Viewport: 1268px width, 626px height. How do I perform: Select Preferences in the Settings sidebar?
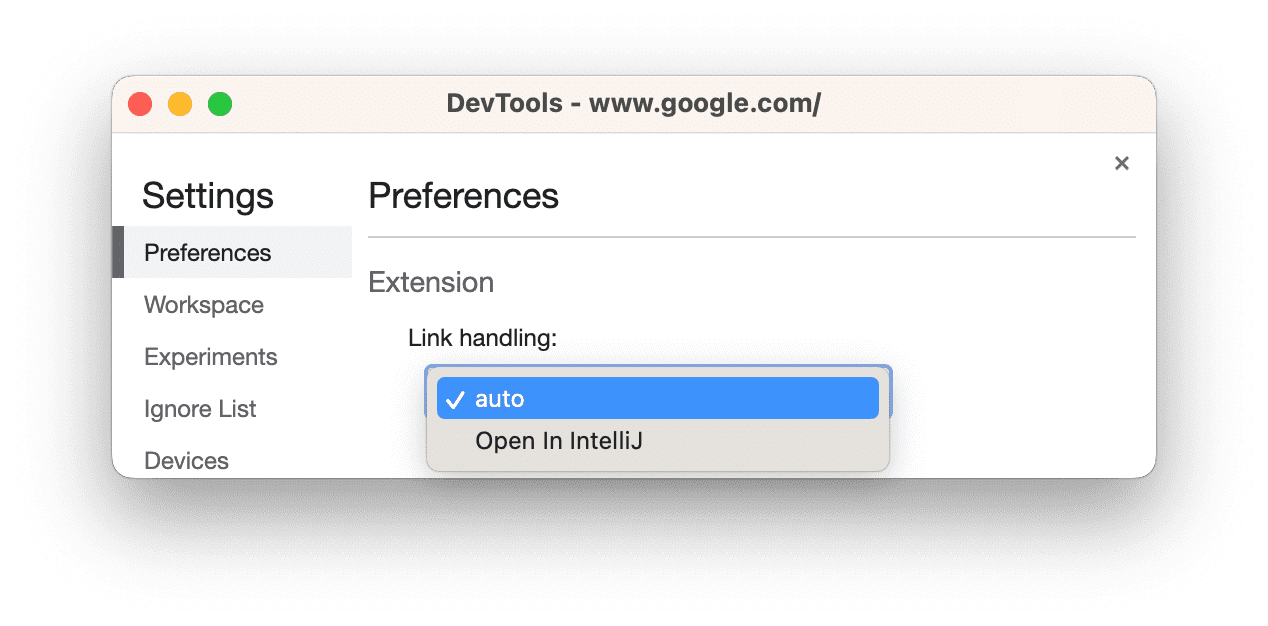pyautogui.click(x=207, y=252)
